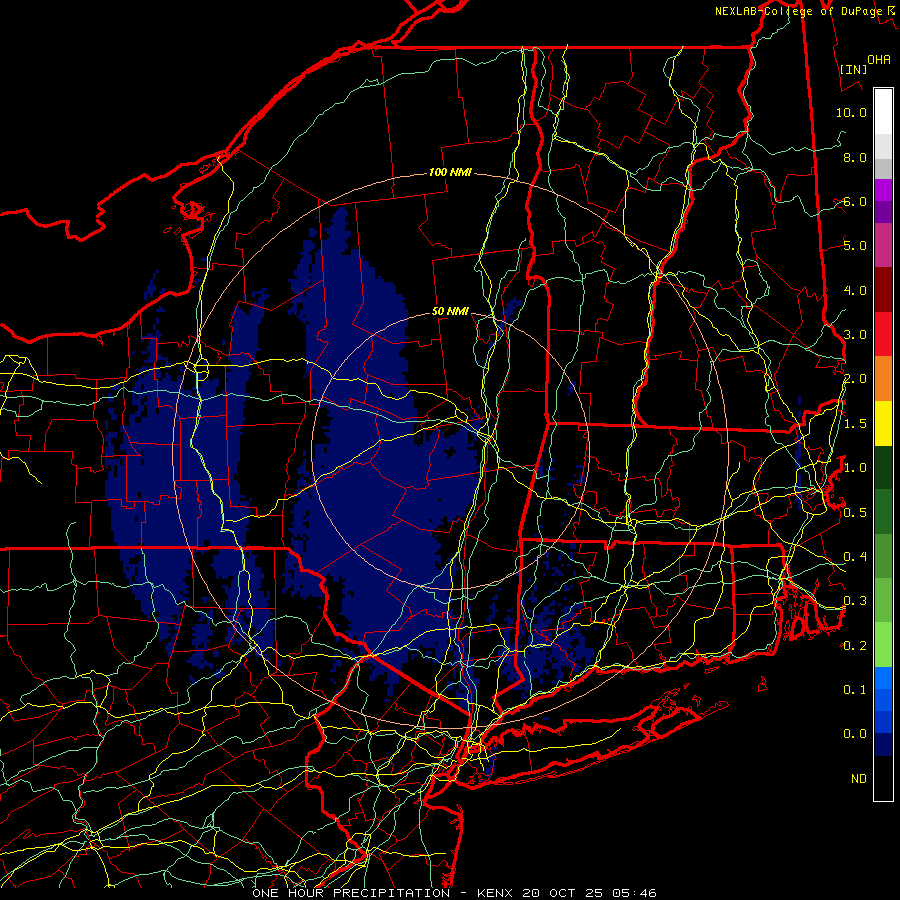Select the 1.0 legend value
Viewport: 900px width, 900px height.
click(x=854, y=468)
